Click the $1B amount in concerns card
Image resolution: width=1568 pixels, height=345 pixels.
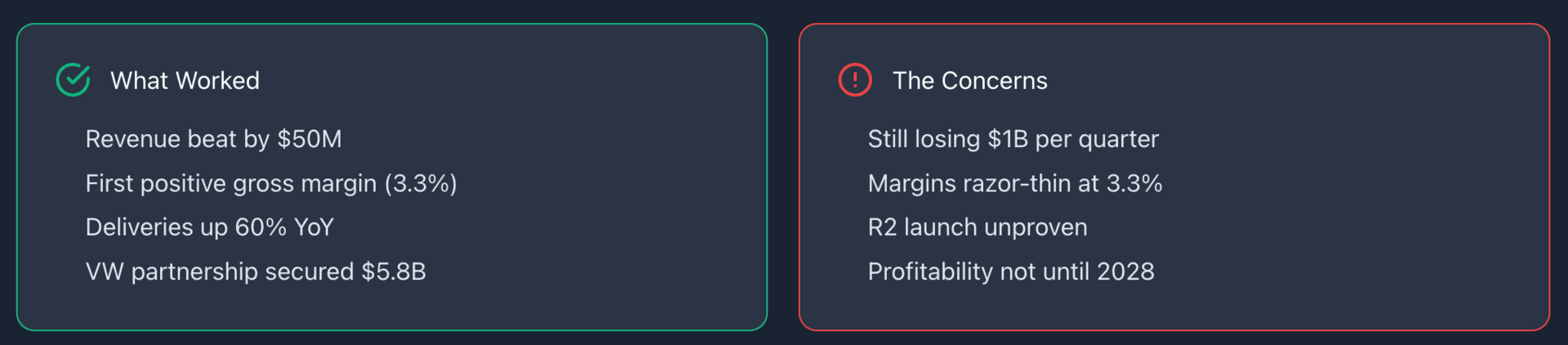tap(1008, 139)
